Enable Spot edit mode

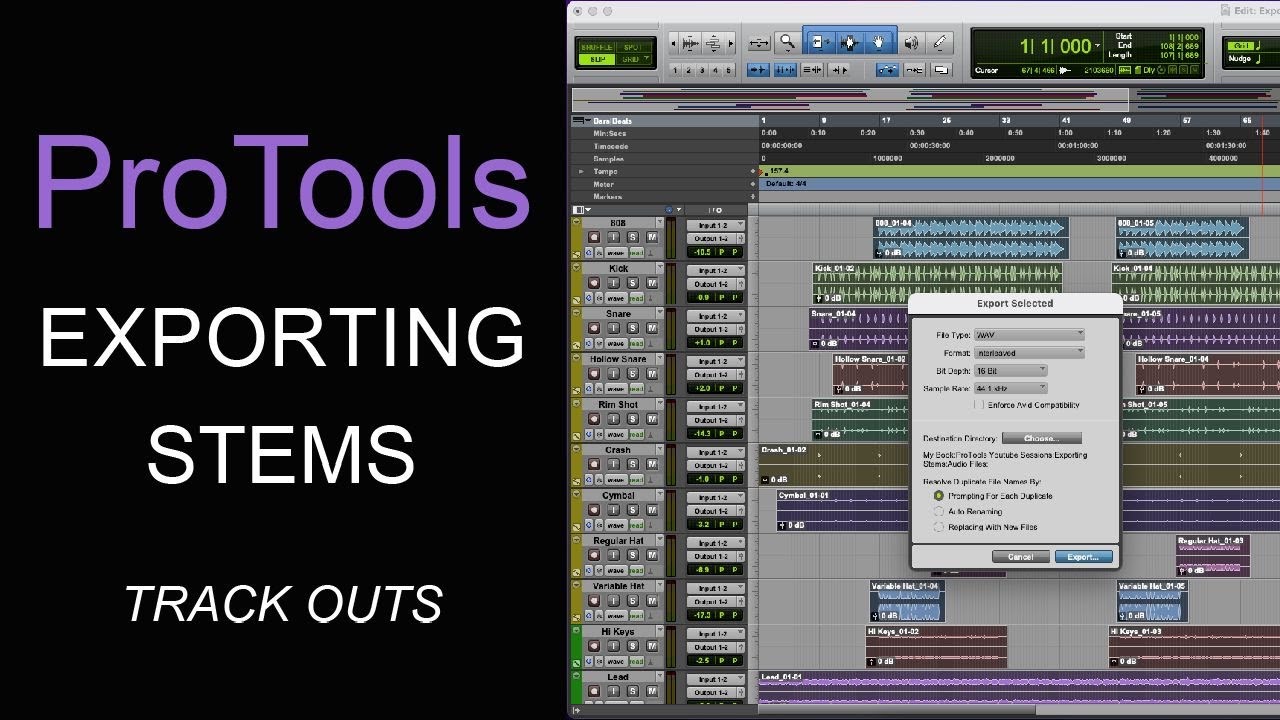[x=632, y=47]
